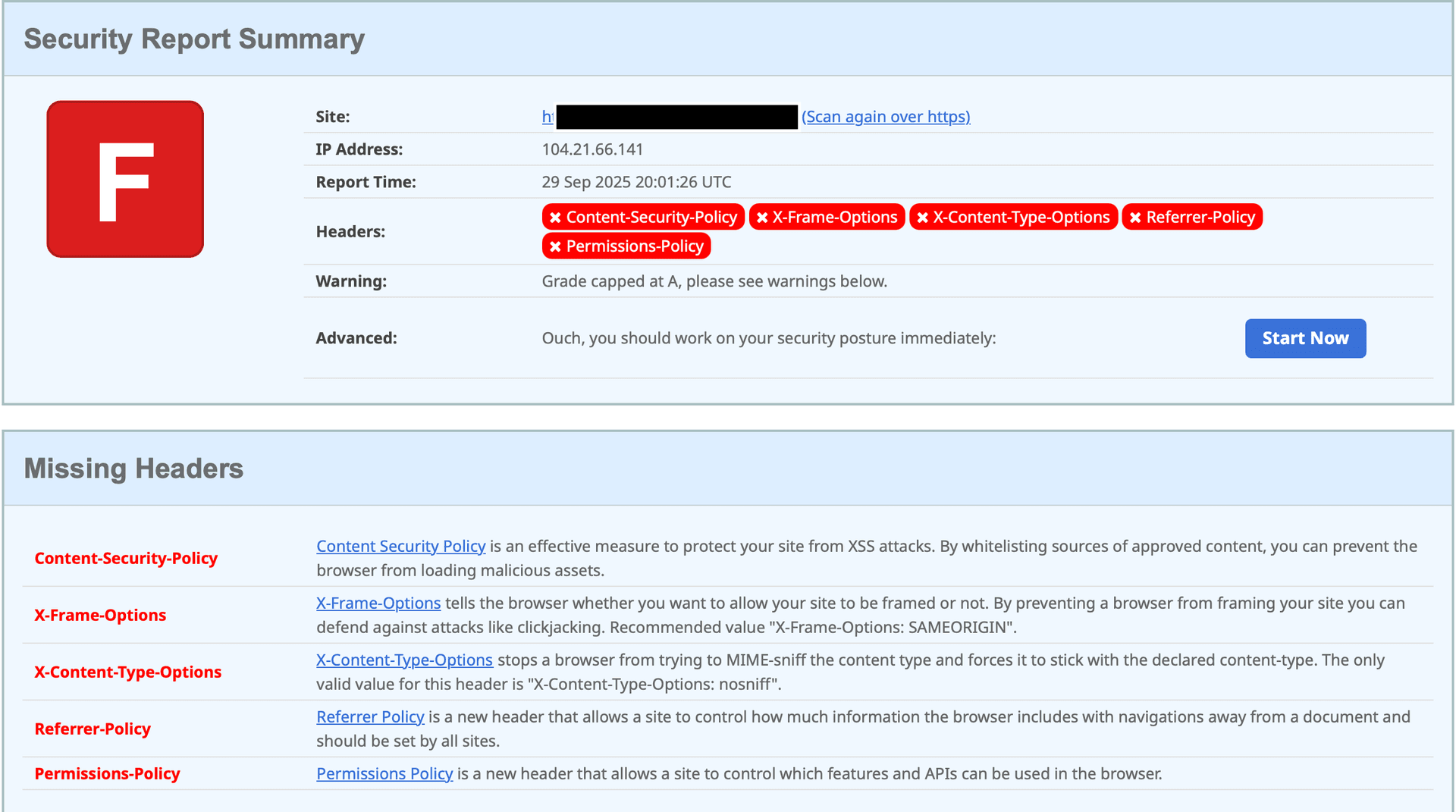Click the red Content-Security-Policy row label
The height and width of the screenshot is (812, 1456).
126,559
